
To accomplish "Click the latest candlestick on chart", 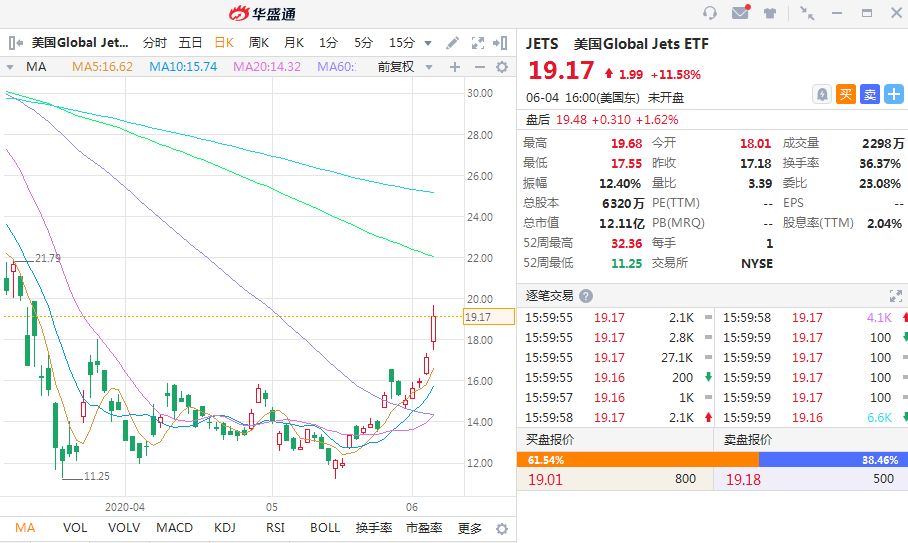I will (433, 328).
